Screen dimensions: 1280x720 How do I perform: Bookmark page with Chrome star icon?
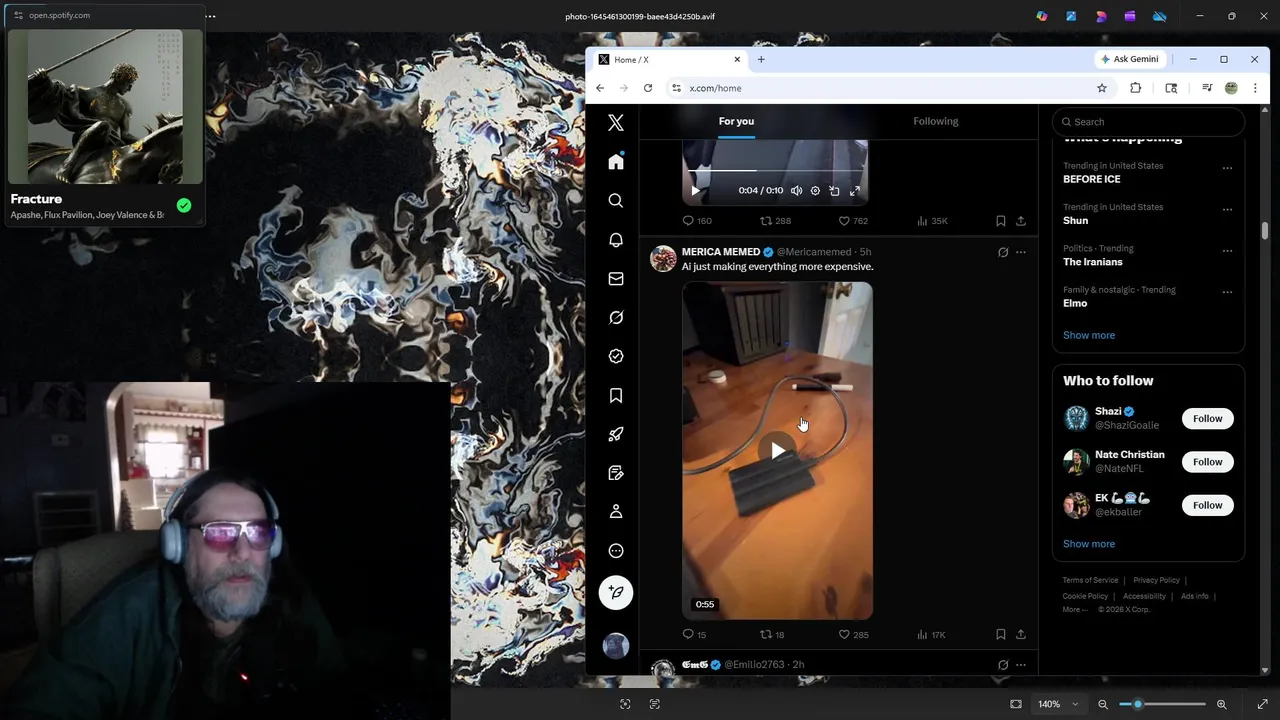pyautogui.click(x=1102, y=88)
